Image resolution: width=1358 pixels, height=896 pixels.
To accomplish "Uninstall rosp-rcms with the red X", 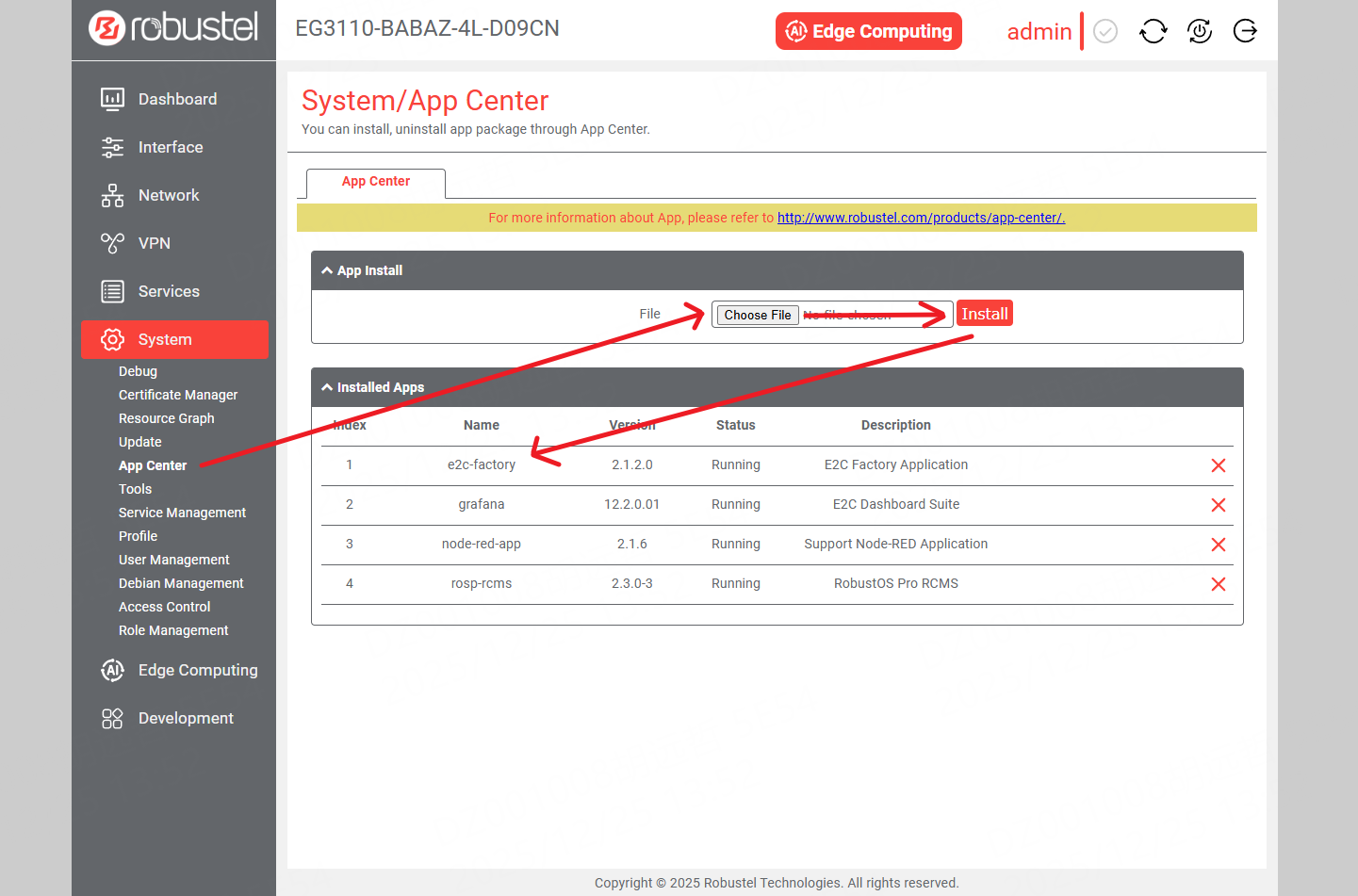I will (1218, 584).
